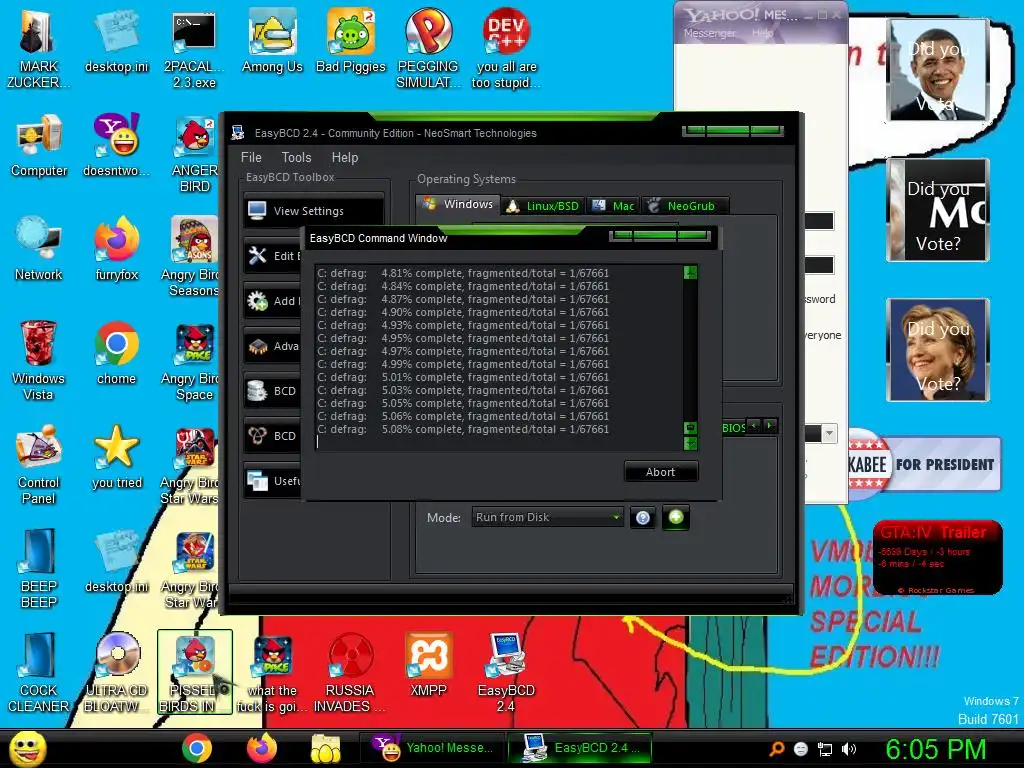The height and width of the screenshot is (768, 1024).
Task: Open the Help menu in EasyBCD
Action: [345, 157]
